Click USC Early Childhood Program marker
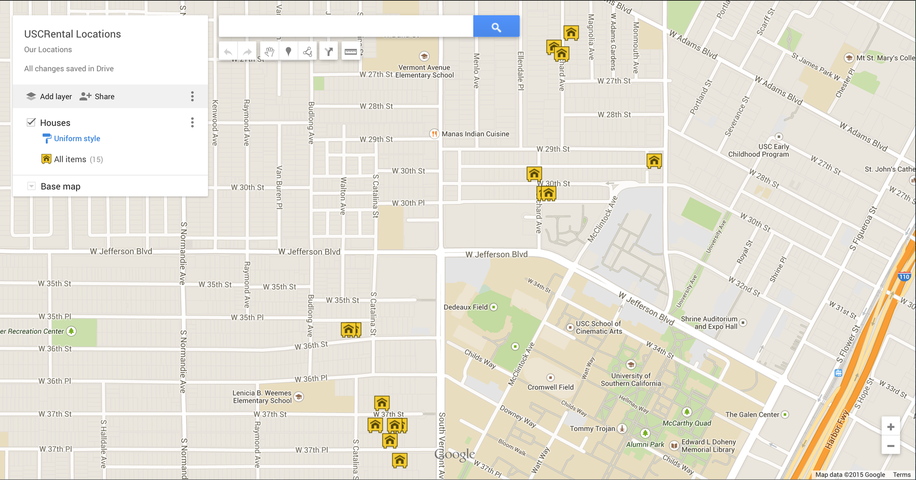Viewport: 916px width, 480px height. [x=778, y=137]
